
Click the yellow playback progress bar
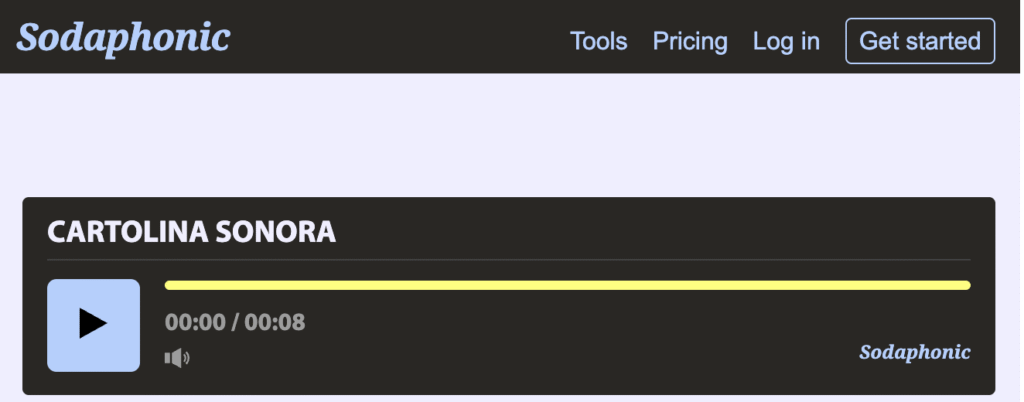point(568,285)
